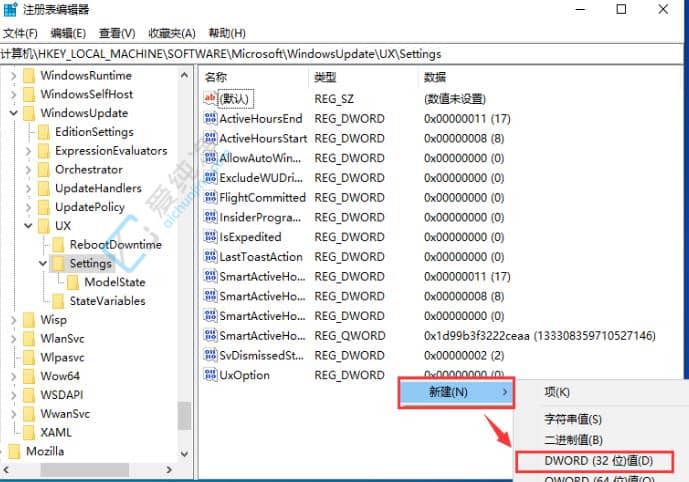
Task: Expand the UpdateHandlers tree node
Action: pyautogui.click(x=28, y=188)
